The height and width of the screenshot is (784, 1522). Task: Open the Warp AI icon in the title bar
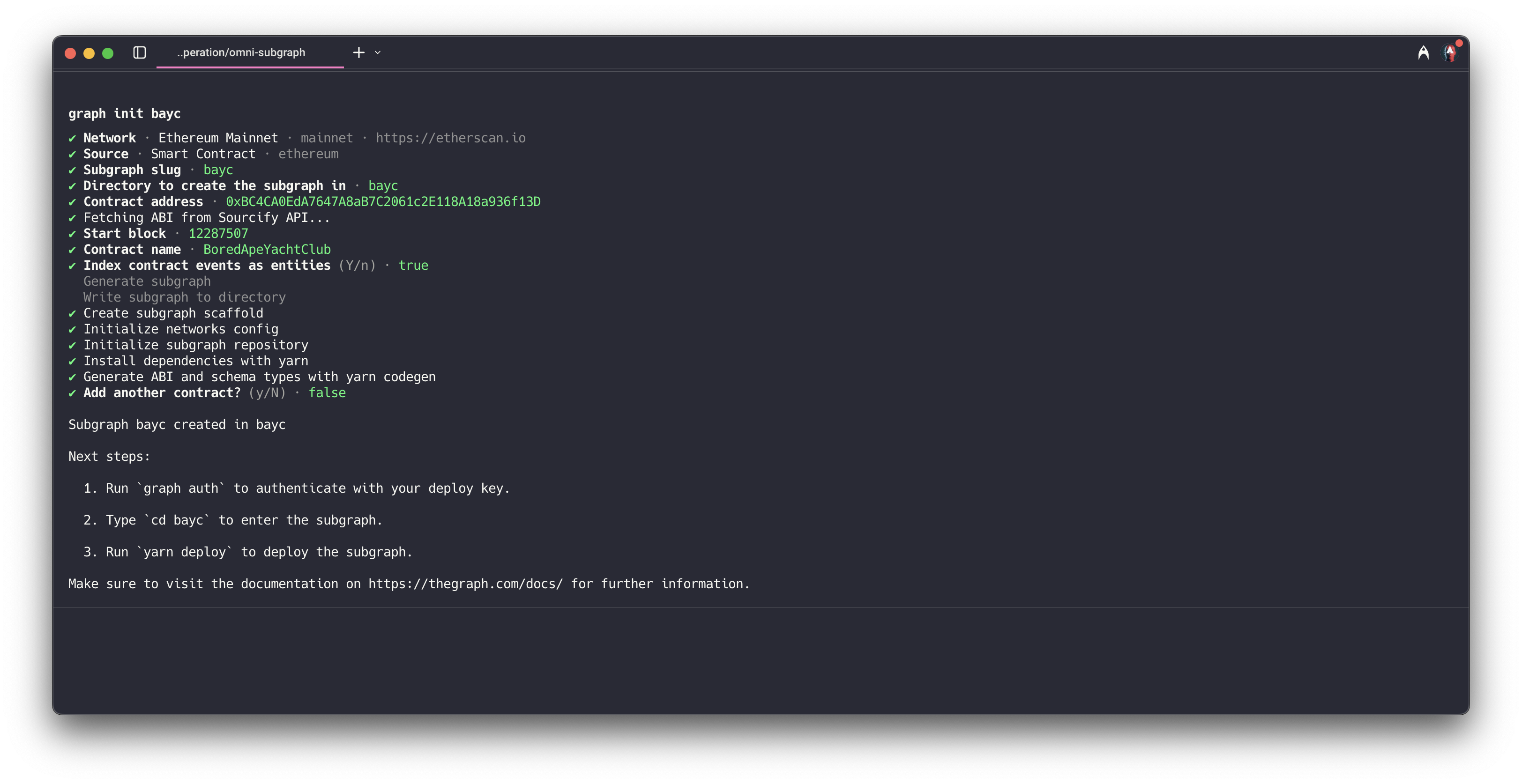tap(1423, 53)
